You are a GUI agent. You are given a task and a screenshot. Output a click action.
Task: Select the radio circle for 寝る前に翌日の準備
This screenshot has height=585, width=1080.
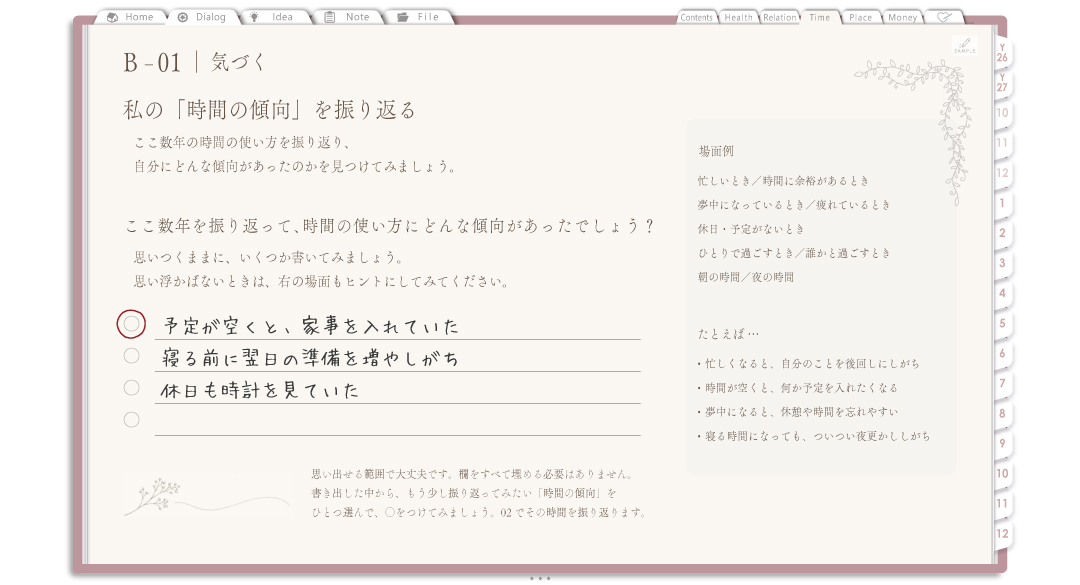coord(131,356)
